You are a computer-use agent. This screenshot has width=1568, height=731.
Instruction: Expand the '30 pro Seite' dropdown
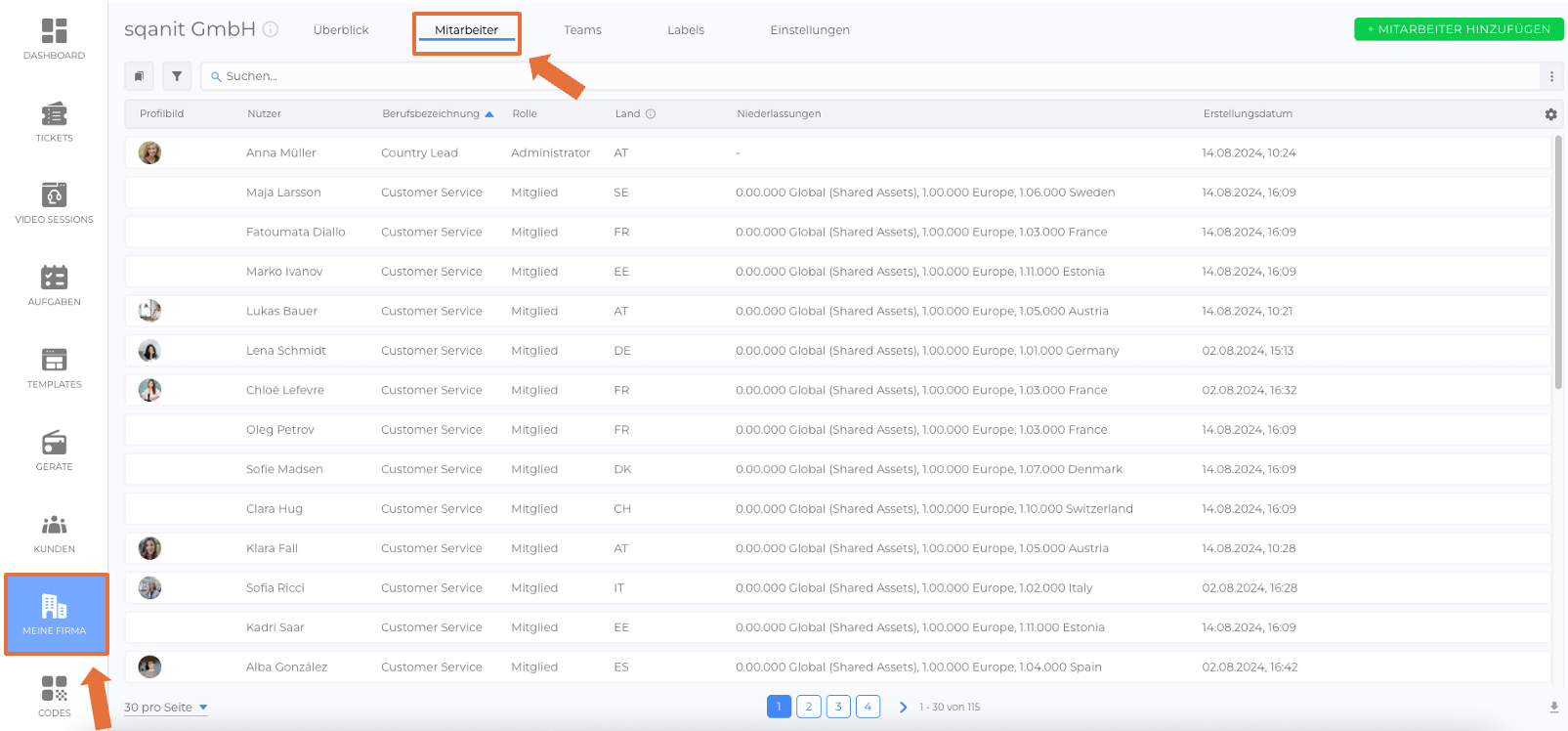pyautogui.click(x=166, y=708)
